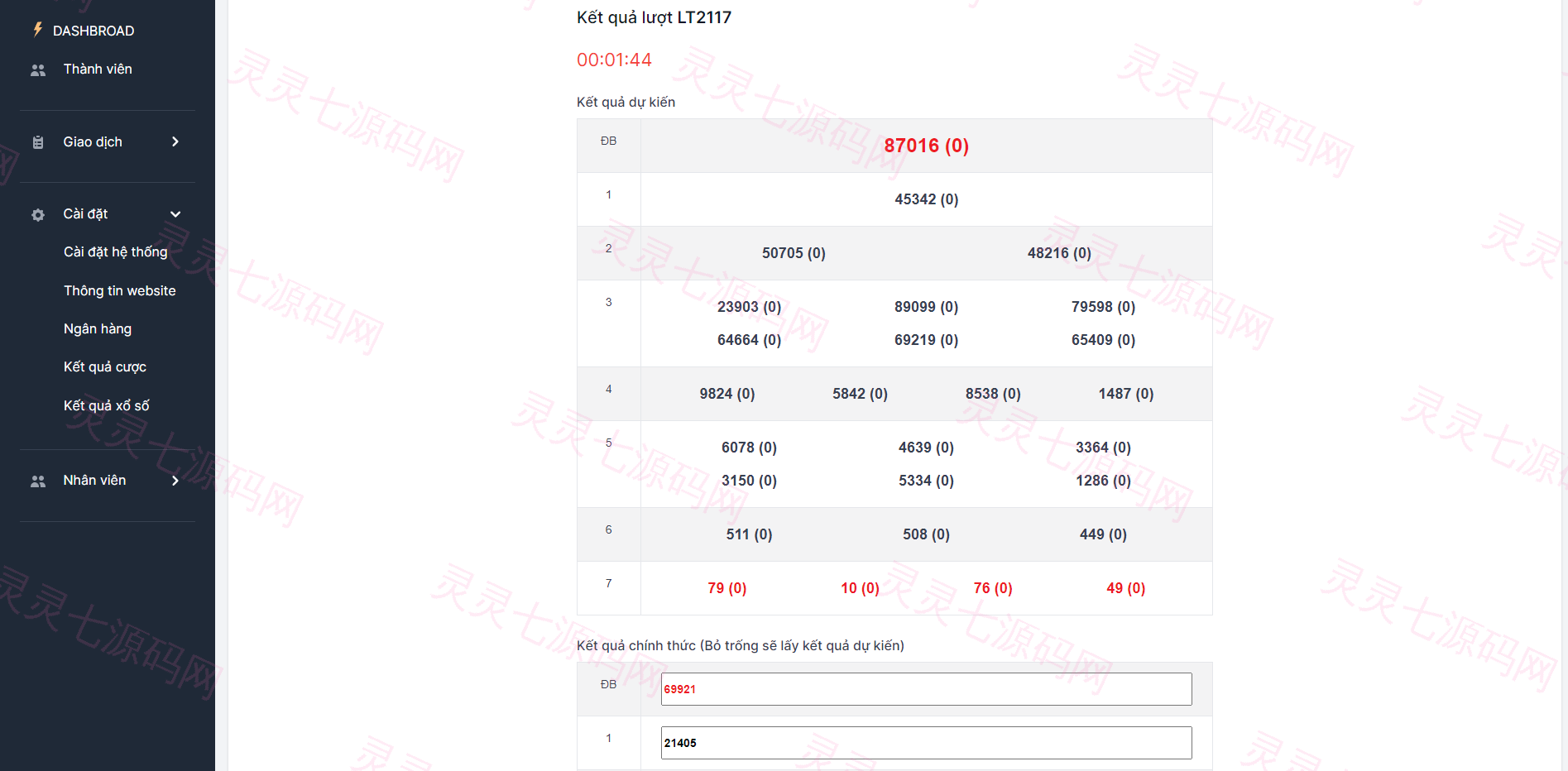Select prize 4 result 1487 (0)

tap(1125, 394)
